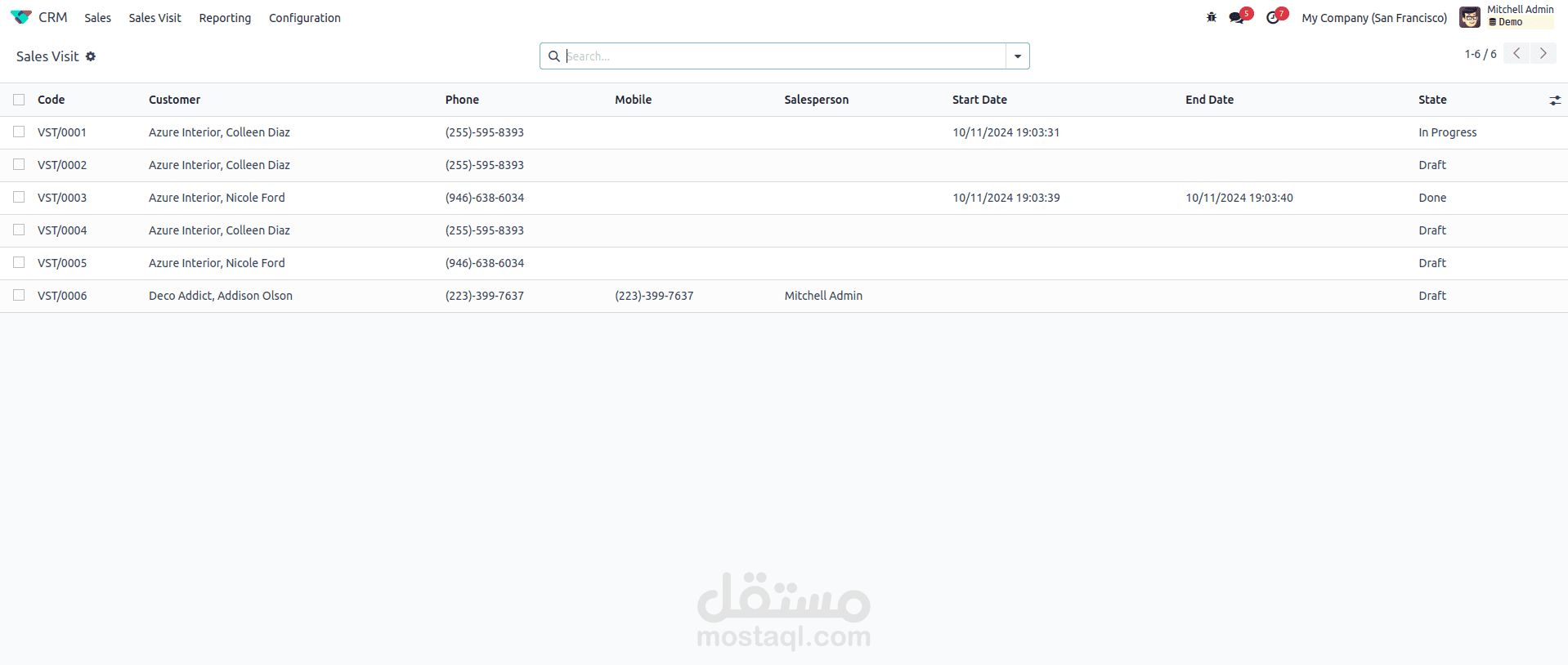Click start date 10/11/2024 19:03:39

click(1006, 198)
